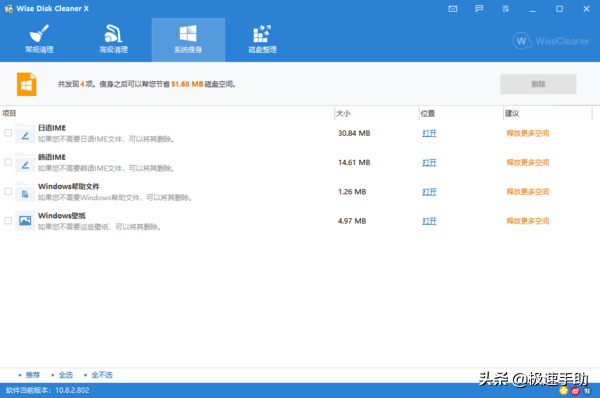Click the blue icon in the status bar corner
600x398 pixels.
coord(587,390)
